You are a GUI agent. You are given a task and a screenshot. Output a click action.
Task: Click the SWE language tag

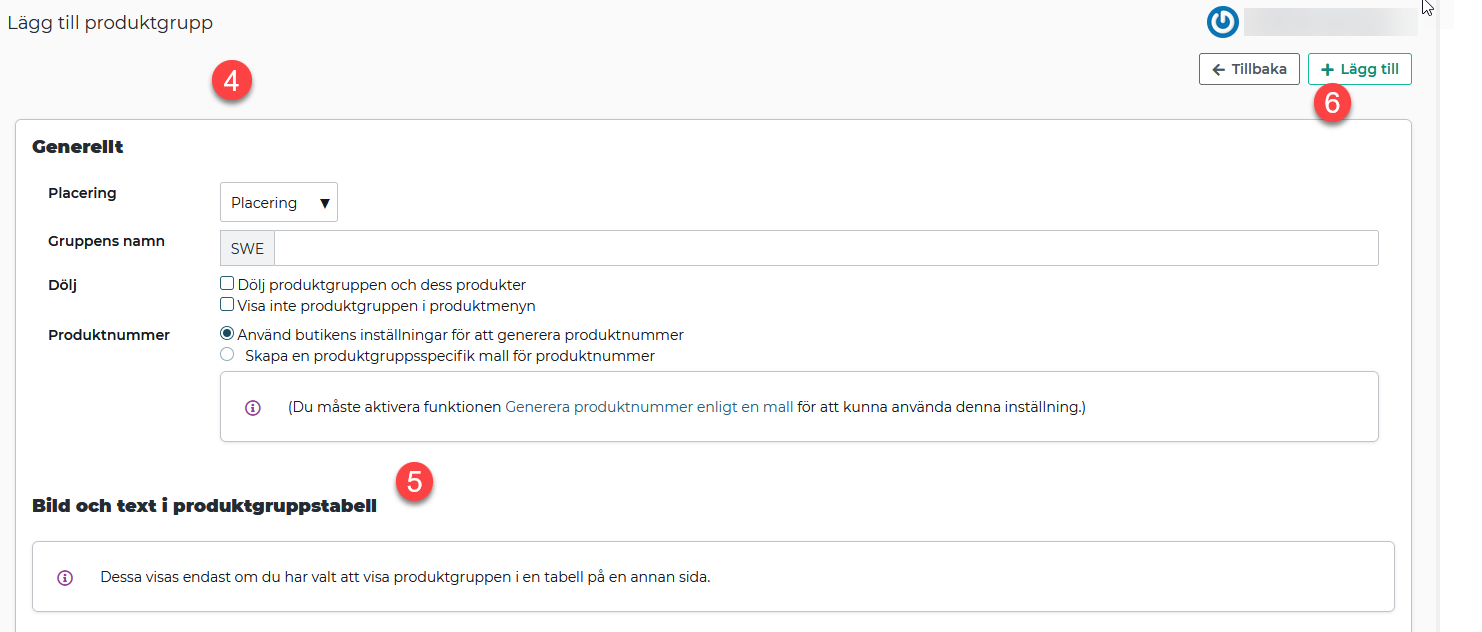click(x=247, y=248)
